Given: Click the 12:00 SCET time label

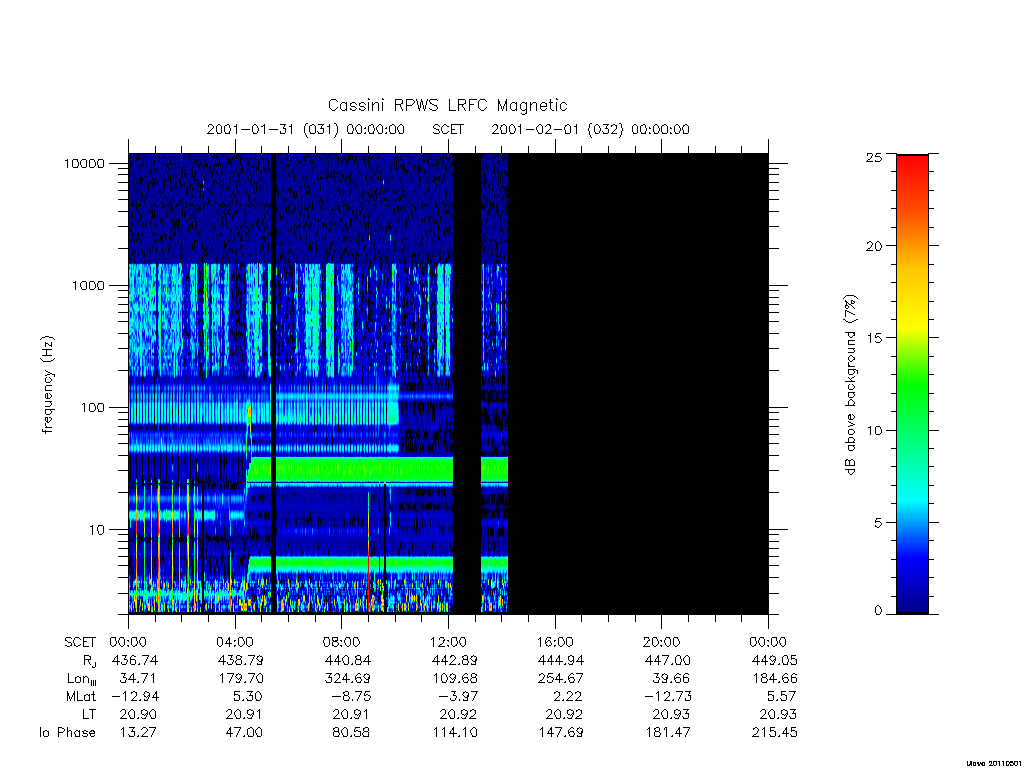Looking at the screenshot, I should tap(448, 642).
